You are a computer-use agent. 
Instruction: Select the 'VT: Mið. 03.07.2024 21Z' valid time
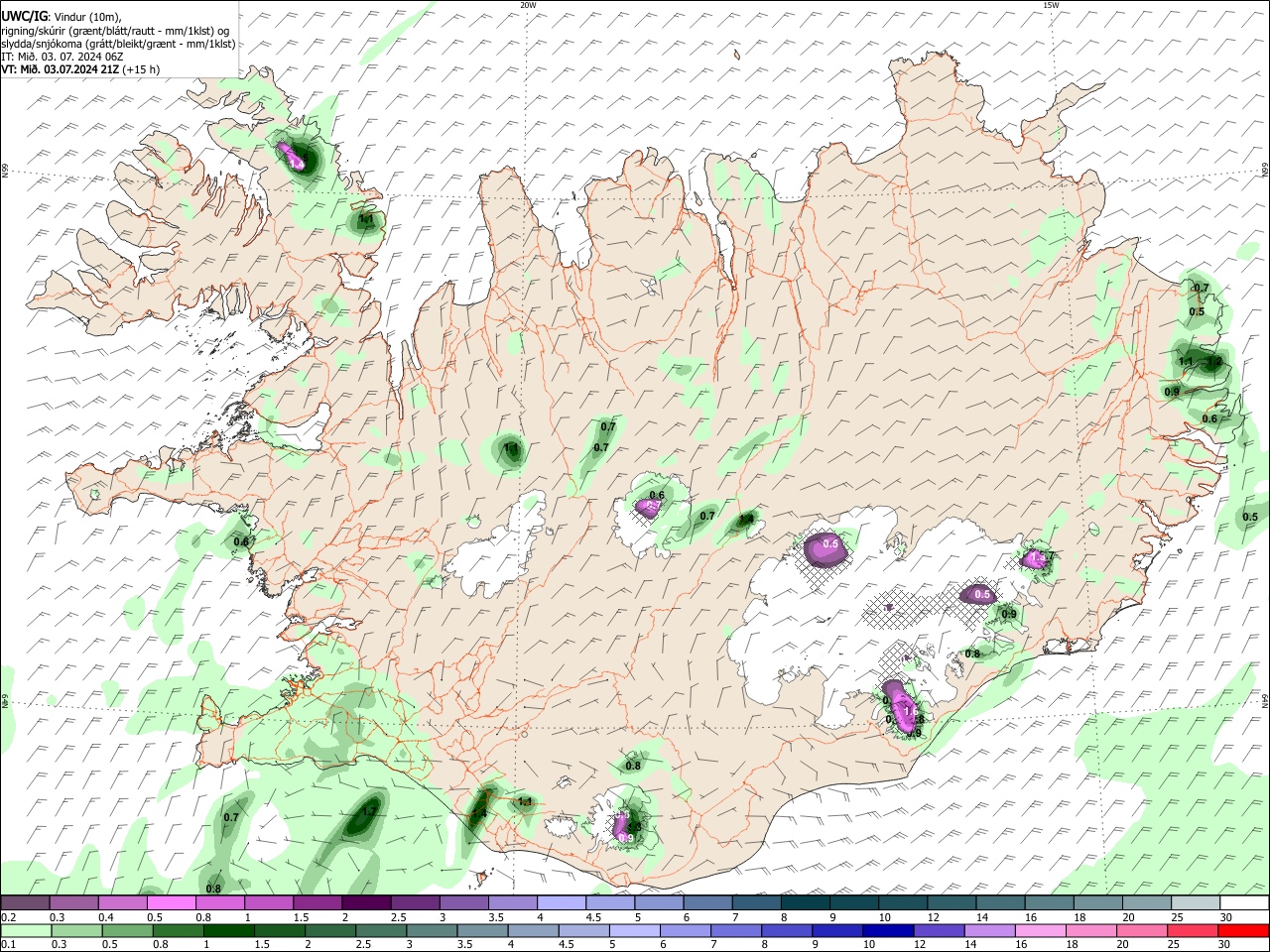[x=60, y=69]
